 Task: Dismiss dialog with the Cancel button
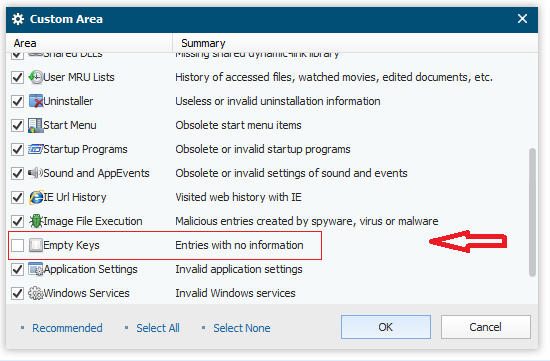(486, 327)
